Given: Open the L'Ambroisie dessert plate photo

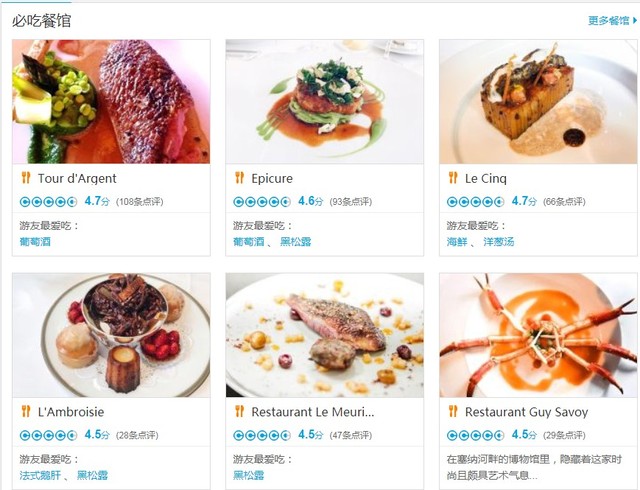Looking at the screenshot, I should click(111, 335).
